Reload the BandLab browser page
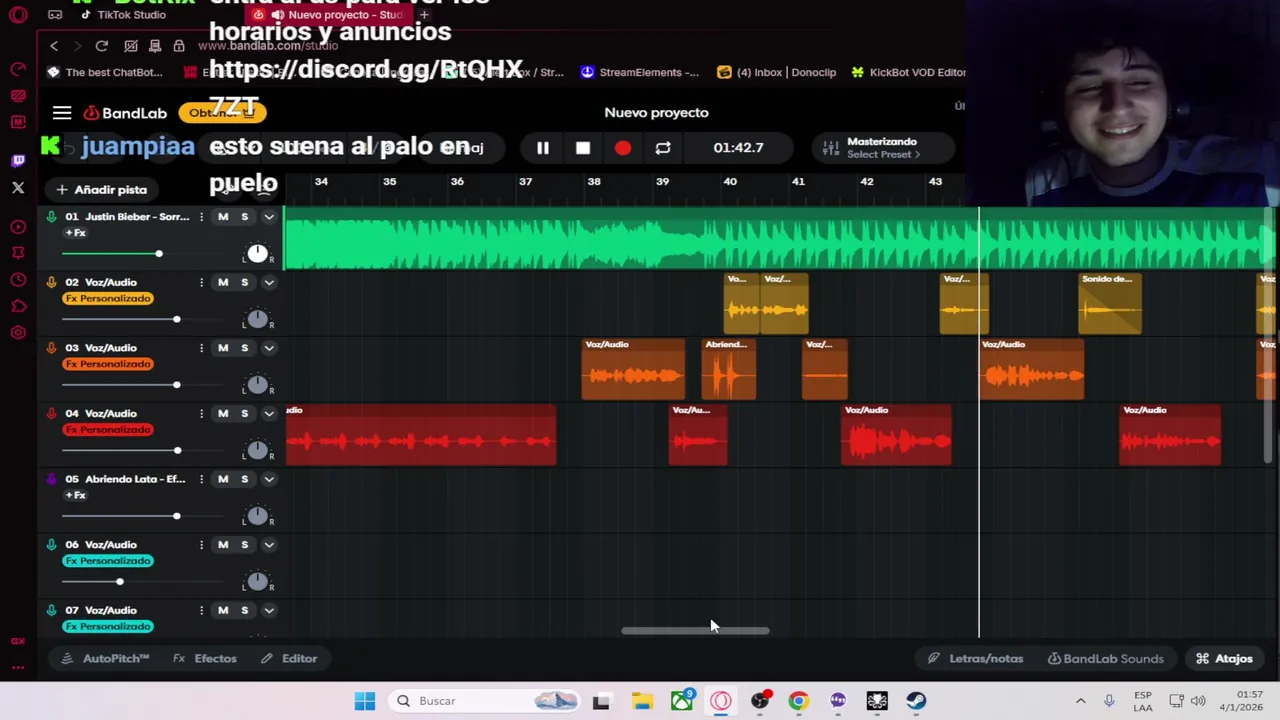The width and height of the screenshot is (1280, 720). pyautogui.click(x=101, y=46)
